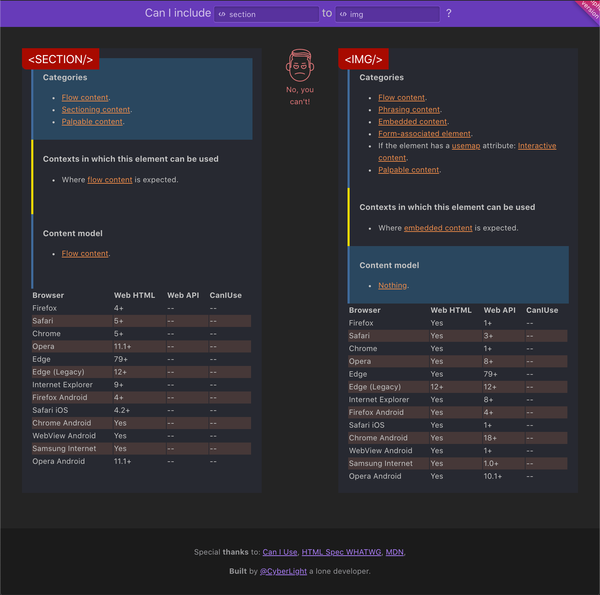Click the usemap attribute link

point(466,146)
